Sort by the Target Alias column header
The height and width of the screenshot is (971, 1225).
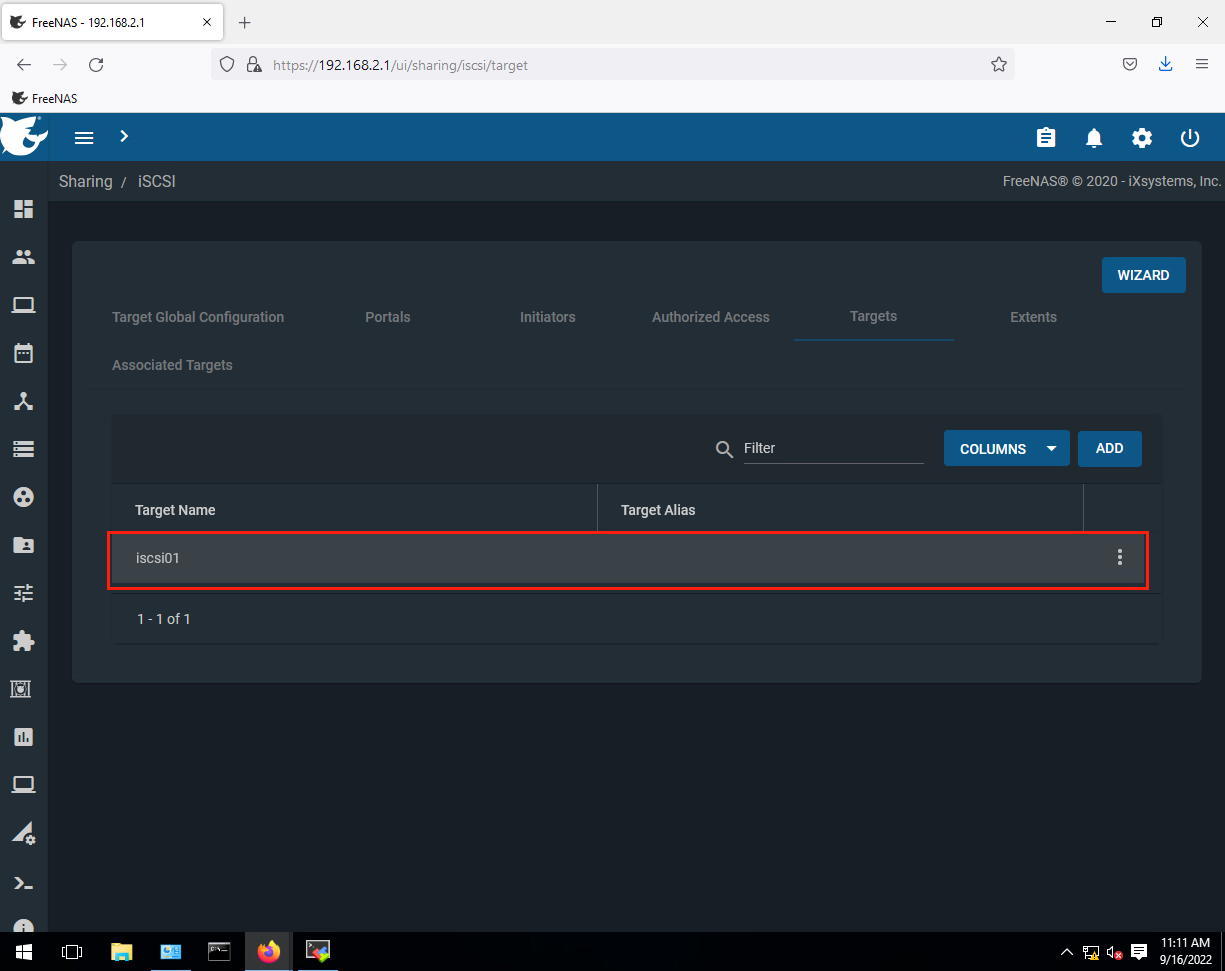[658, 510]
